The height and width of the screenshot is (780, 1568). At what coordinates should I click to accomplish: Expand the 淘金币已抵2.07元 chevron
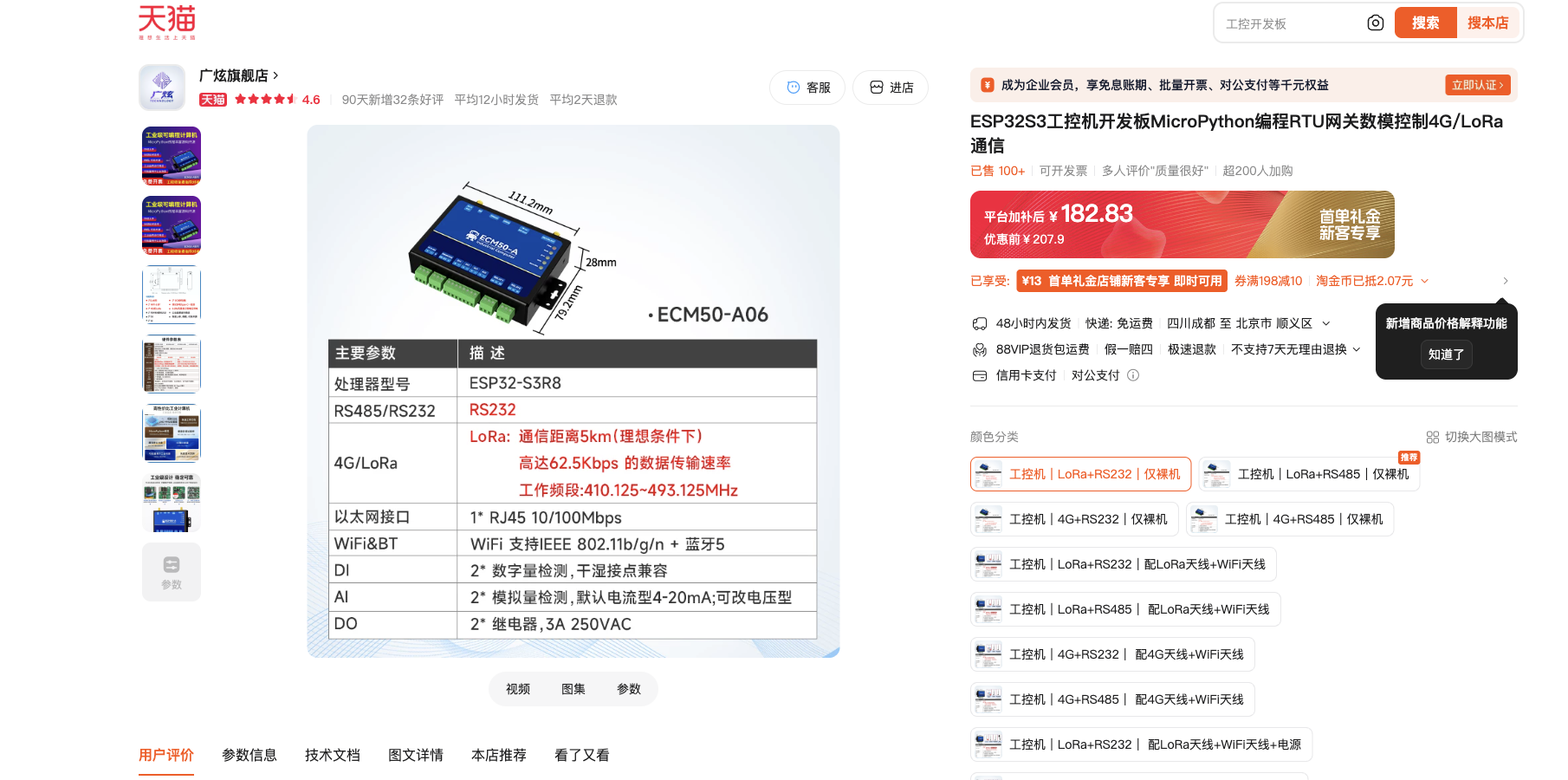pos(1424,281)
